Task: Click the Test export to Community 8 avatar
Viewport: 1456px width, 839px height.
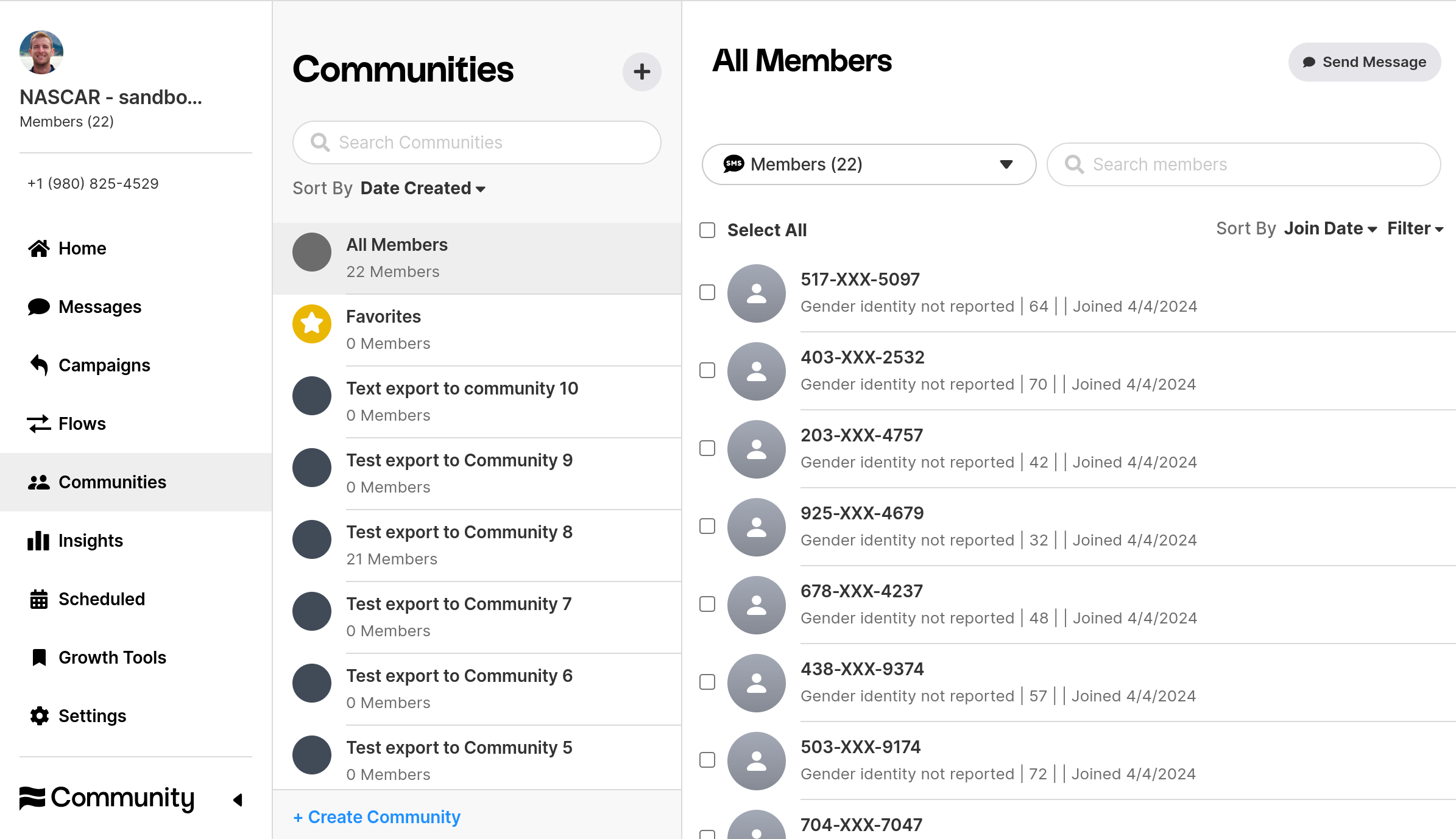Action: point(312,539)
